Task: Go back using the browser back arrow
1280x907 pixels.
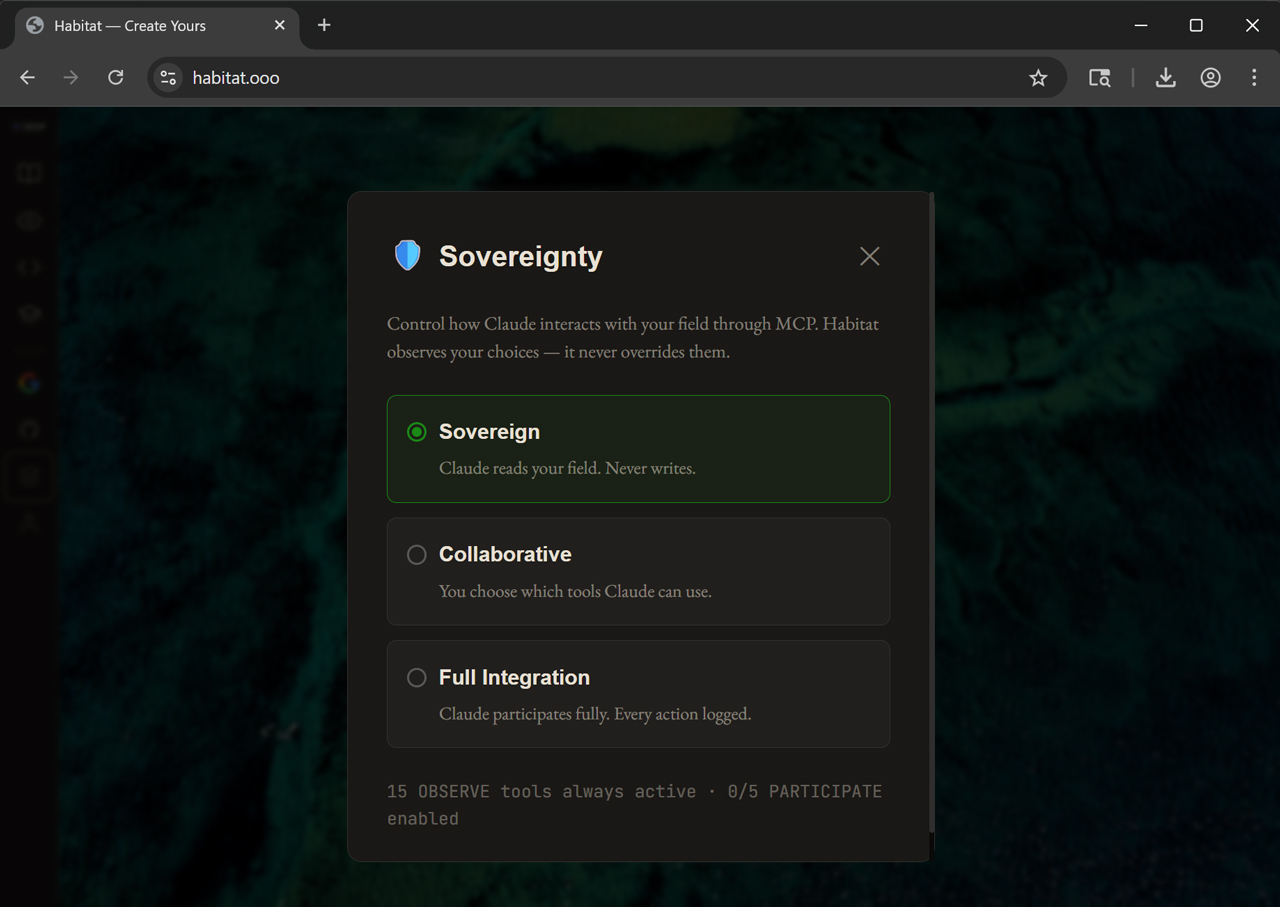Action: (x=27, y=78)
